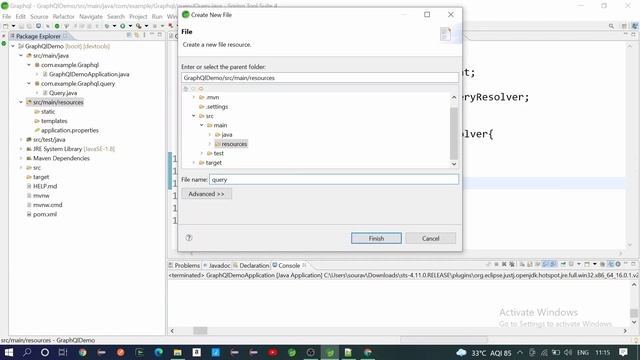Collapse the src folder in dialog tree
This screenshot has height=360, width=640.
coord(194,116)
